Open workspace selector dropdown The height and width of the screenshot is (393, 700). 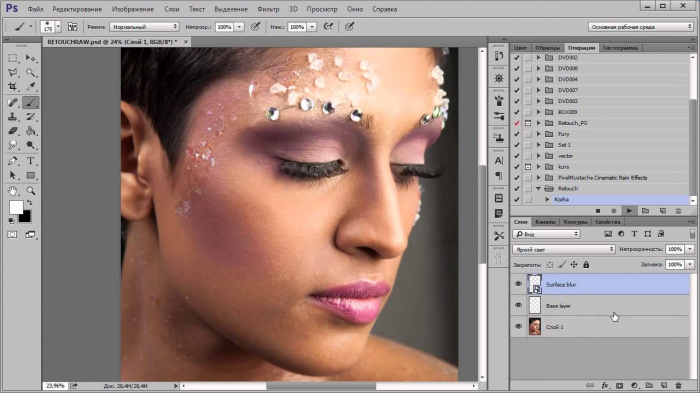point(640,27)
